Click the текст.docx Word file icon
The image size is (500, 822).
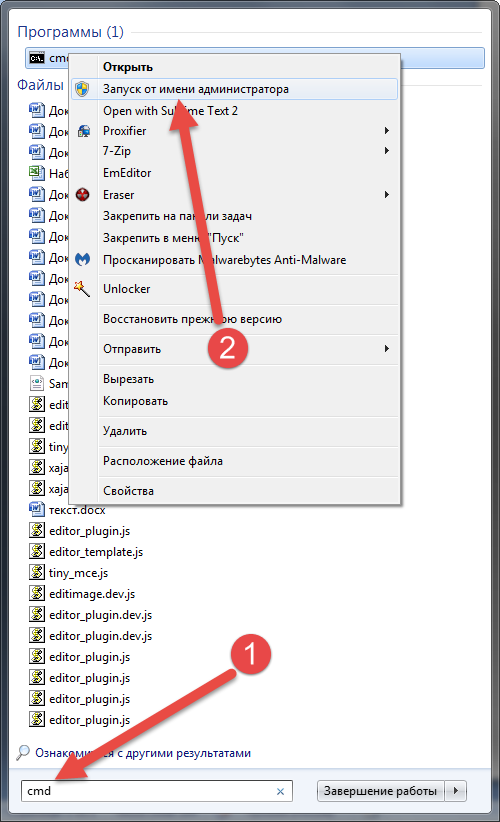click(37, 510)
